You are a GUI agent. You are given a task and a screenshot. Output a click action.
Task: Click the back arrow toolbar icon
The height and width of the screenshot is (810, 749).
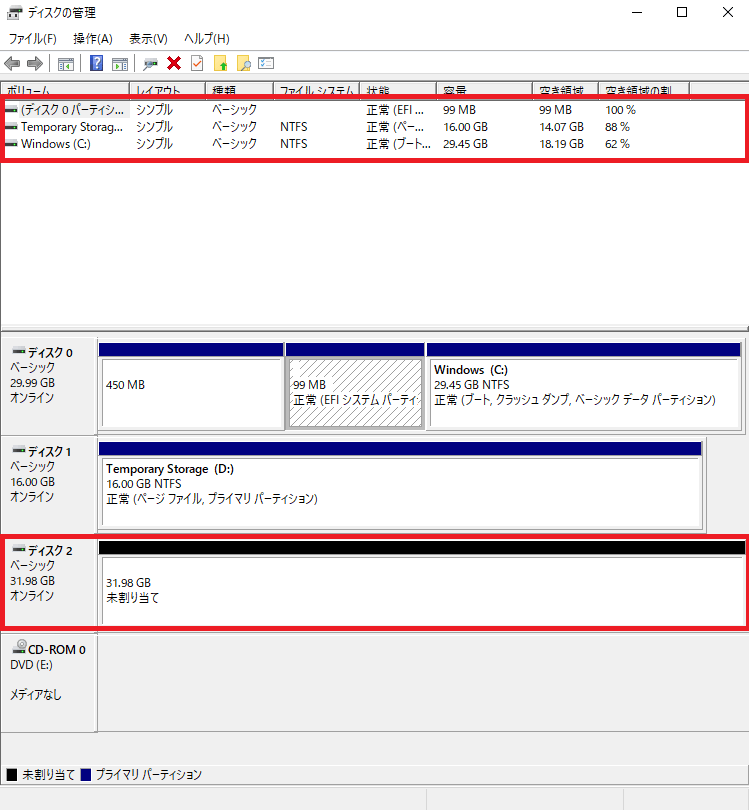(x=13, y=64)
